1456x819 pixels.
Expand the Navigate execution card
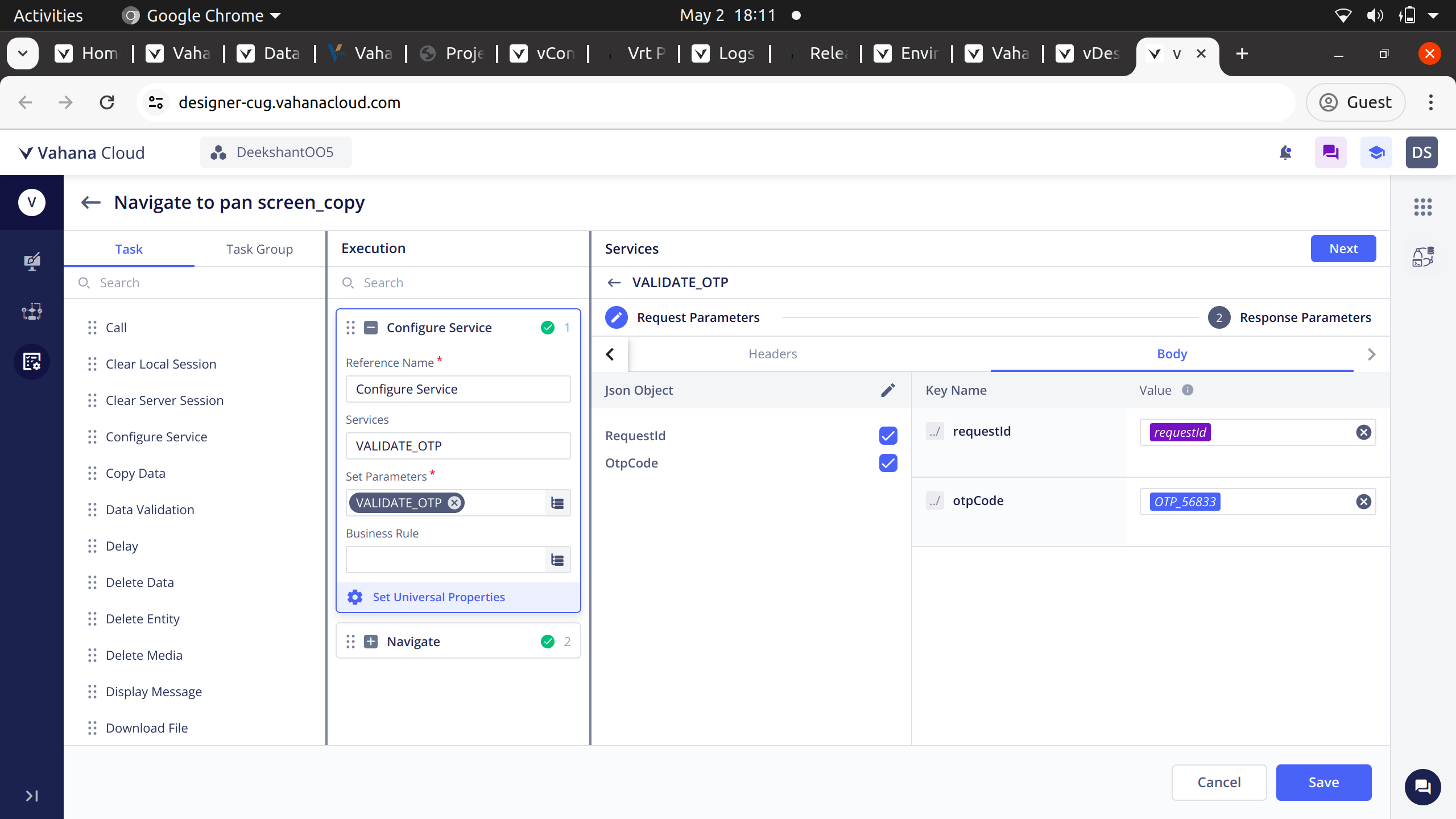point(371,642)
